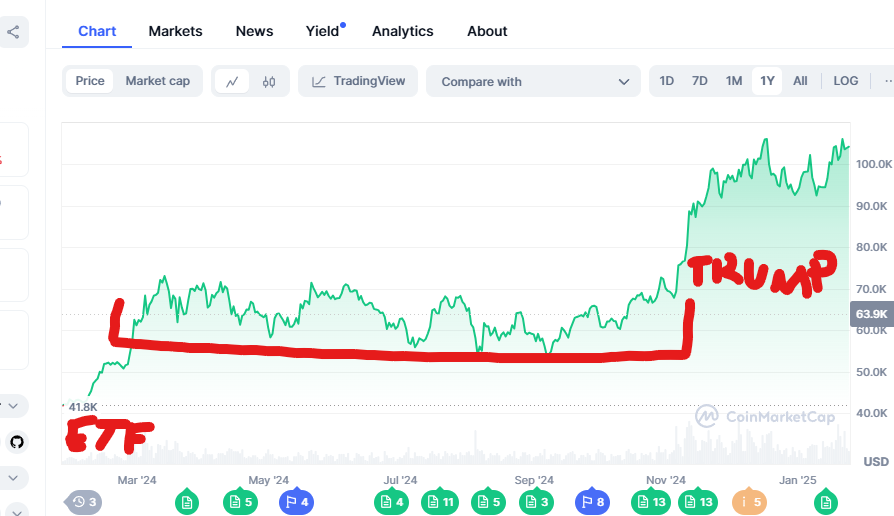Open TradingView chart button
Viewport: 894px width, 516px height.
pyautogui.click(x=358, y=81)
